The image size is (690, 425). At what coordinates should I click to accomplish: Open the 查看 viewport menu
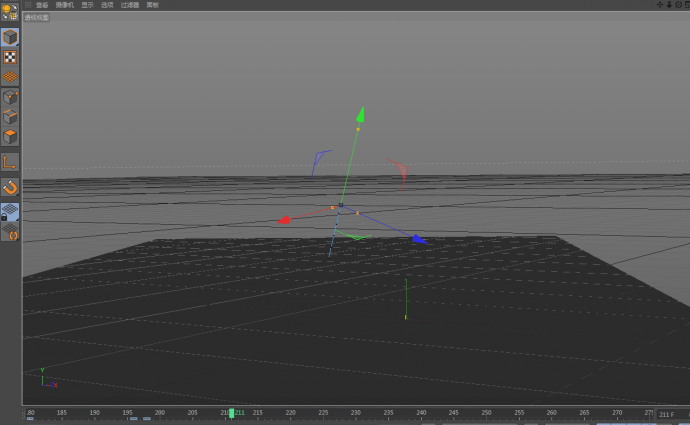42,5
